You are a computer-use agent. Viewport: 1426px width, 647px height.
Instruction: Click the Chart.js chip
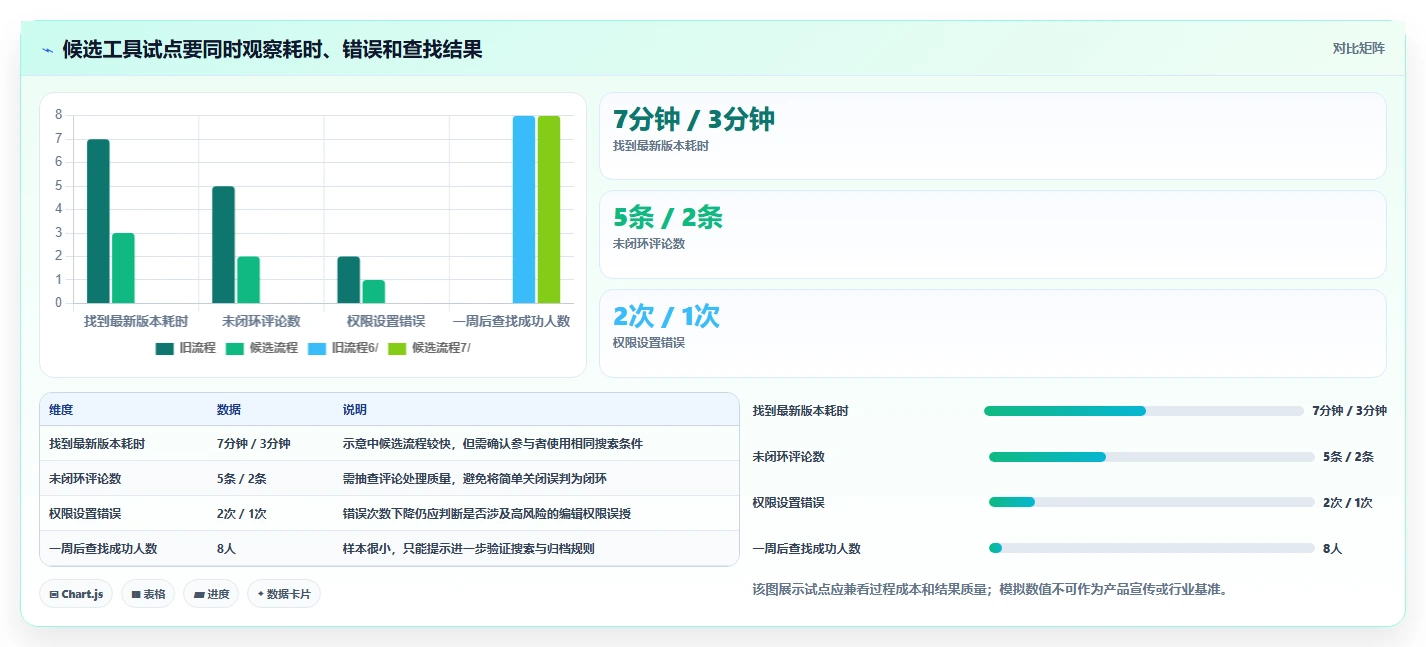click(76, 594)
